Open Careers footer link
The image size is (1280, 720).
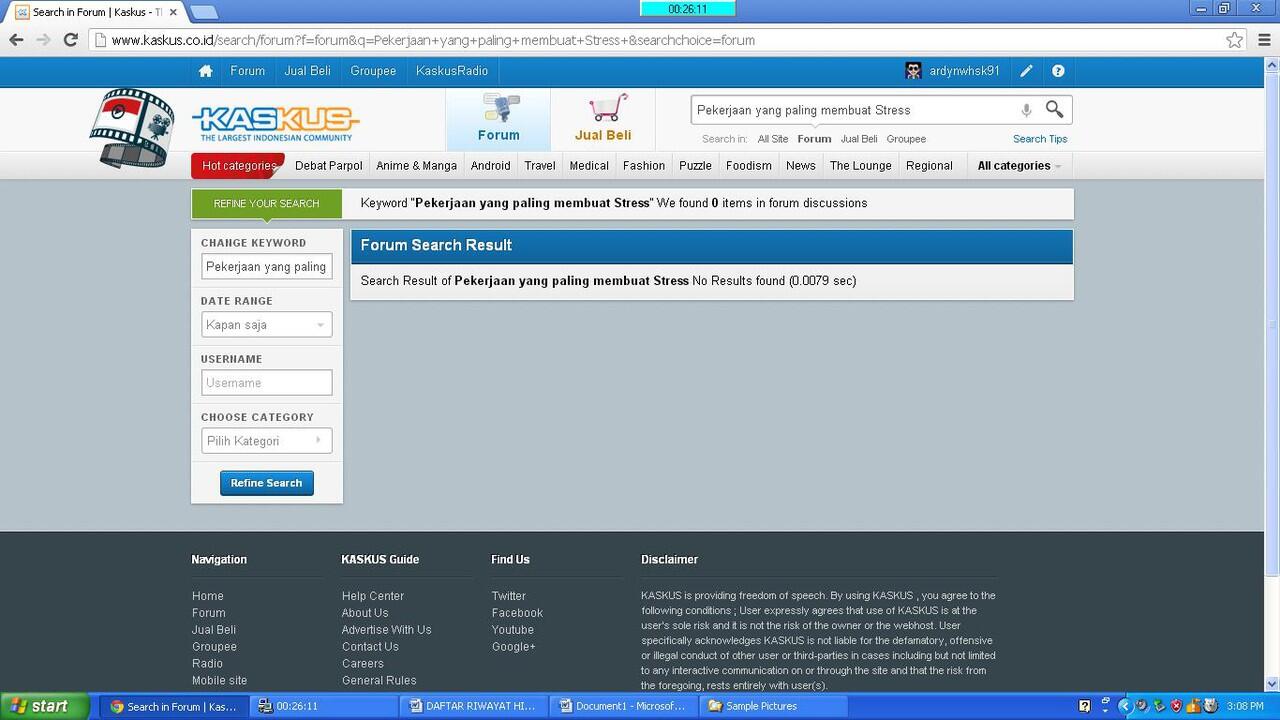point(362,664)
